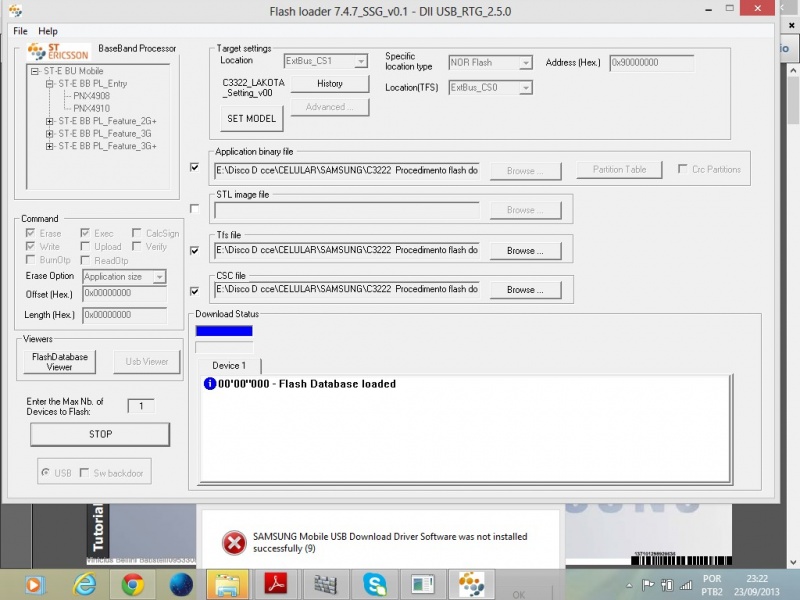Click the red error icon in Samsung driver notification
800x600 pixels.
click(234, 542)
